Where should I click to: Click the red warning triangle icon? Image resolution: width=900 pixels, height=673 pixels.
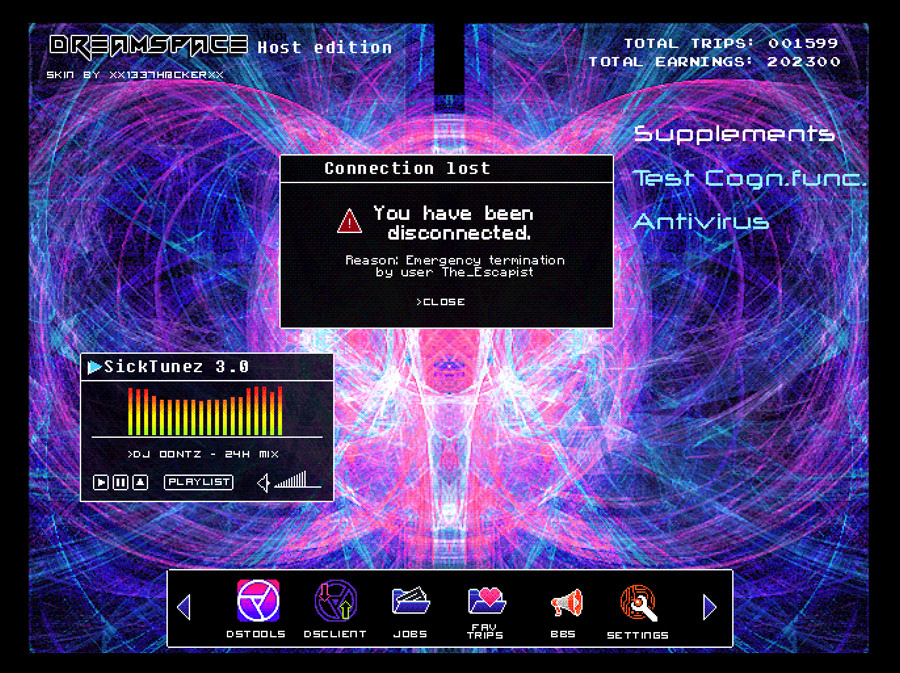point(349,221)
